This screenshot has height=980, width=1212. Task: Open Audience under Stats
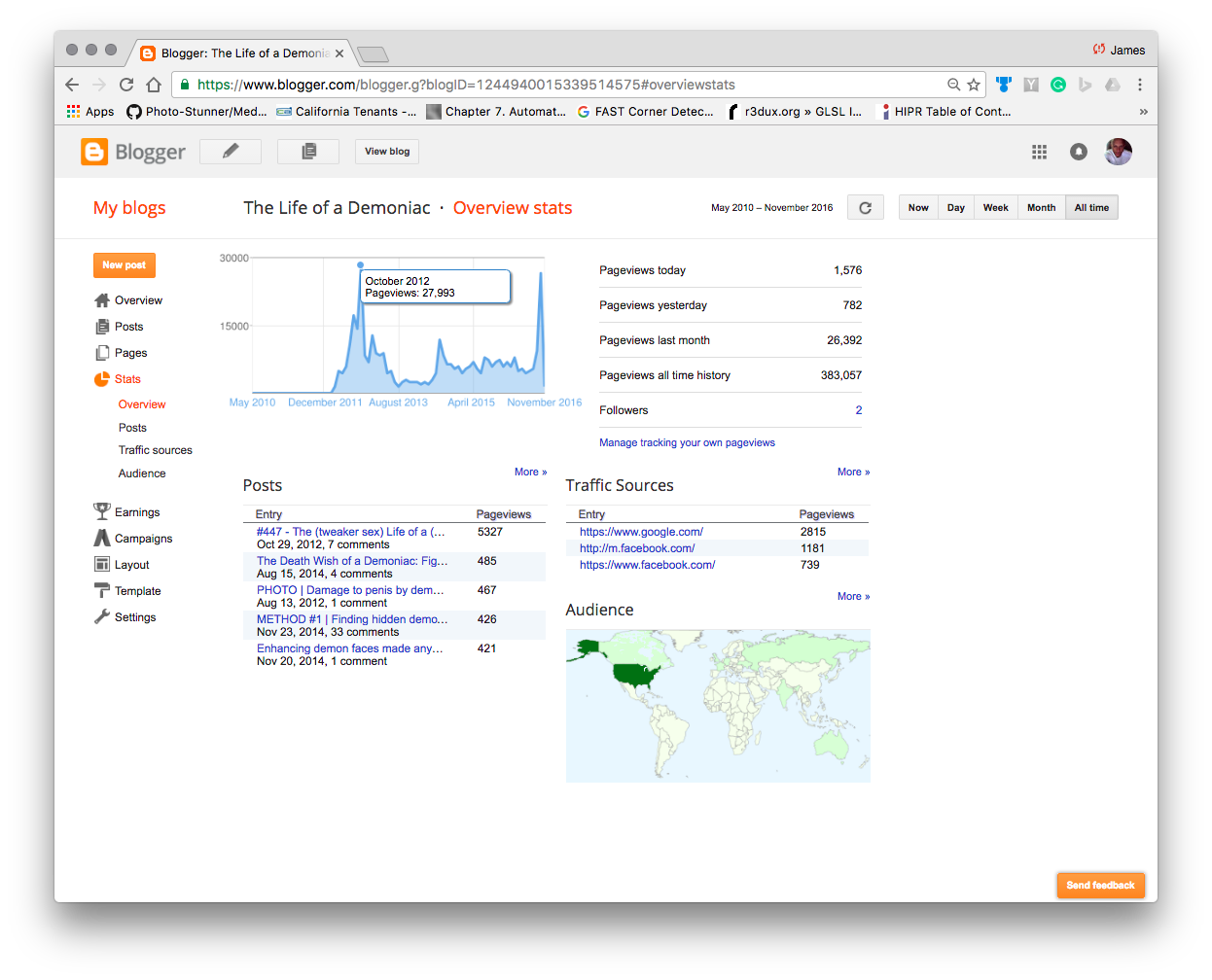[142, 473]
